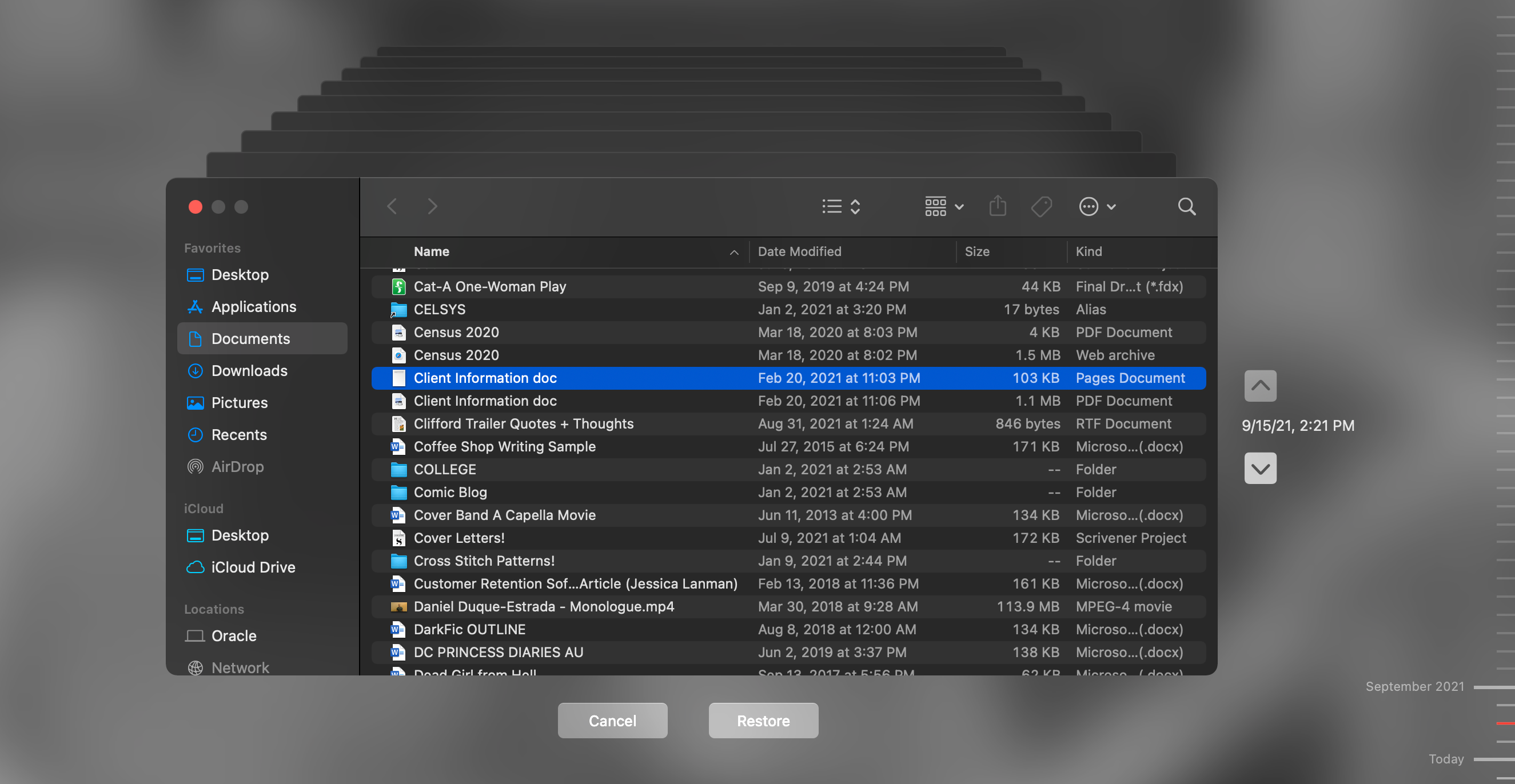This screenshot has height=784, width=1515.
Task: Restore the selected Client Information doc
Action: tap(763, 721)
